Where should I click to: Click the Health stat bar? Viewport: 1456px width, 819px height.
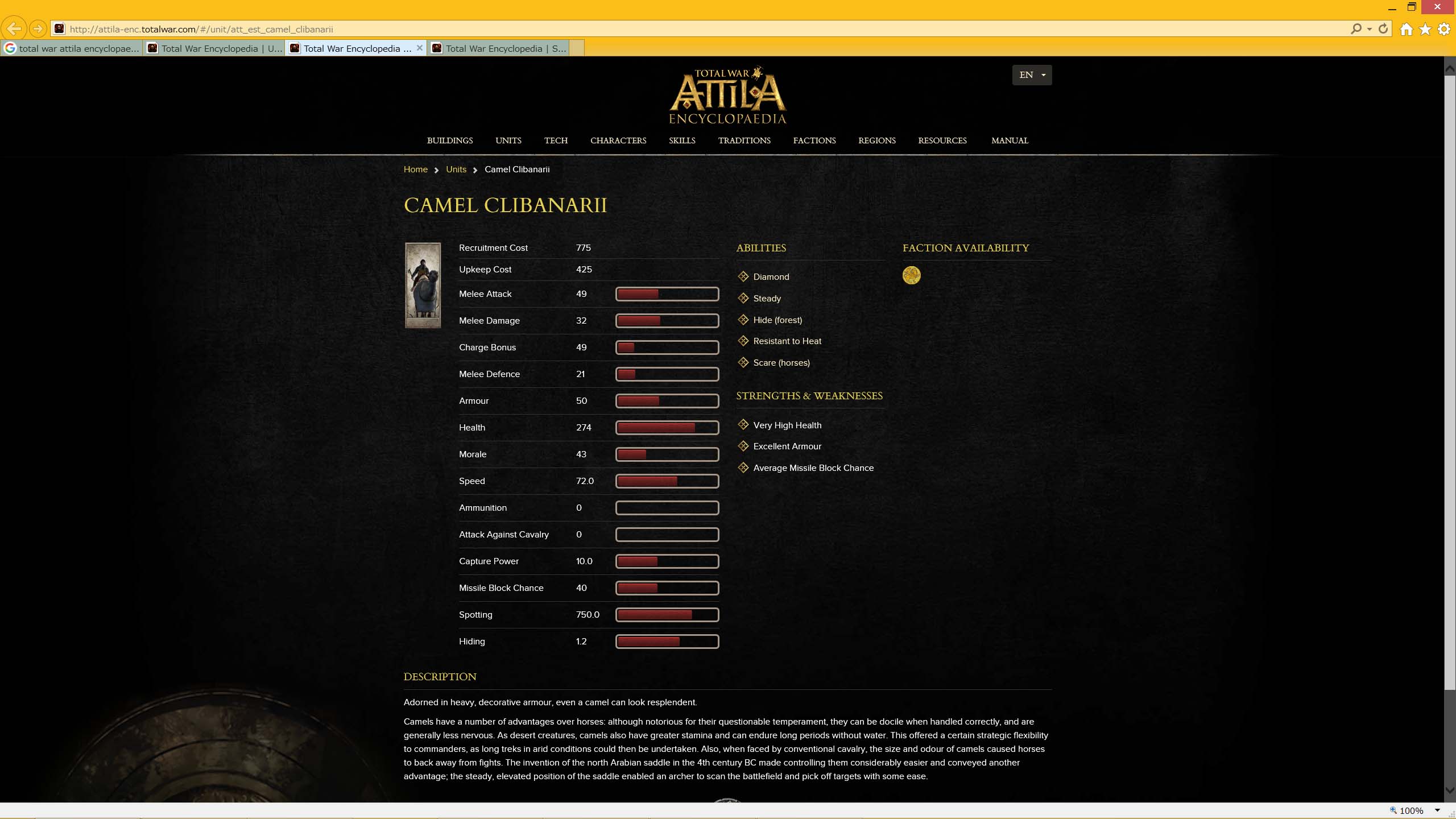(667, 427)
